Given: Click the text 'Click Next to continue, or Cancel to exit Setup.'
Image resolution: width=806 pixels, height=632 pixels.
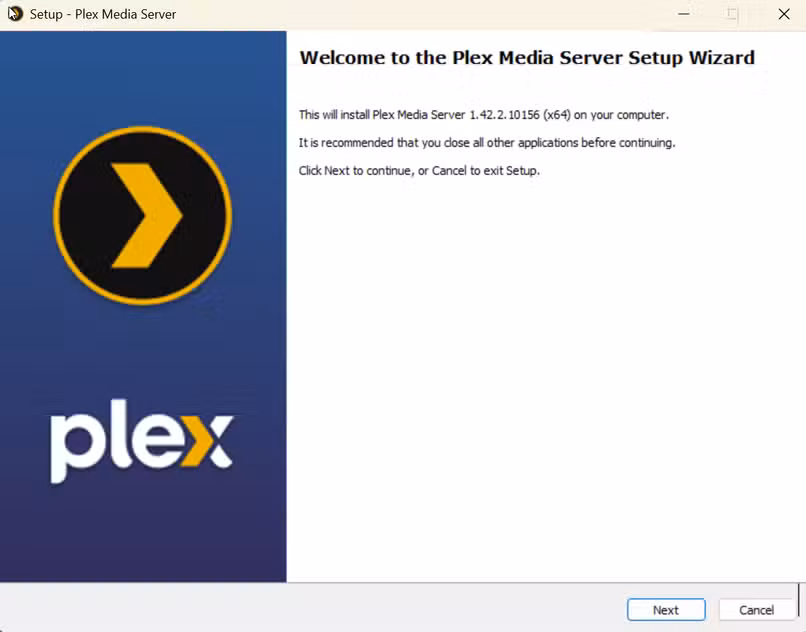Looking at the screenshot, I should tap(419, 171).
